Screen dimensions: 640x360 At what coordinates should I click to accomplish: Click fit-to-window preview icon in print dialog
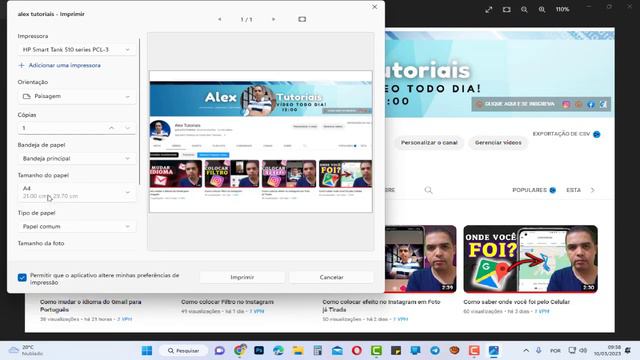click(x=302, y=19)
